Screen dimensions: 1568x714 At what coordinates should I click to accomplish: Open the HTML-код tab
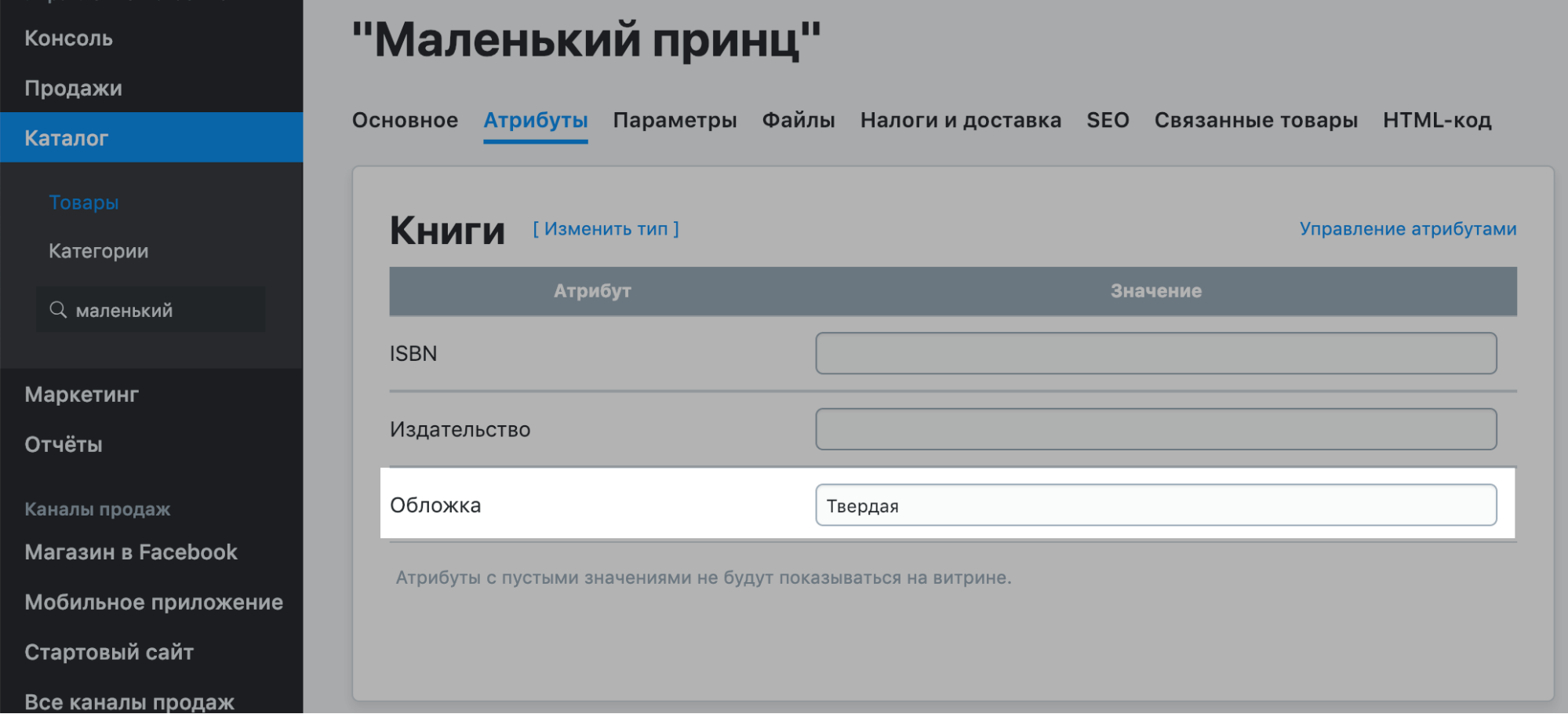click(1437, 120)
